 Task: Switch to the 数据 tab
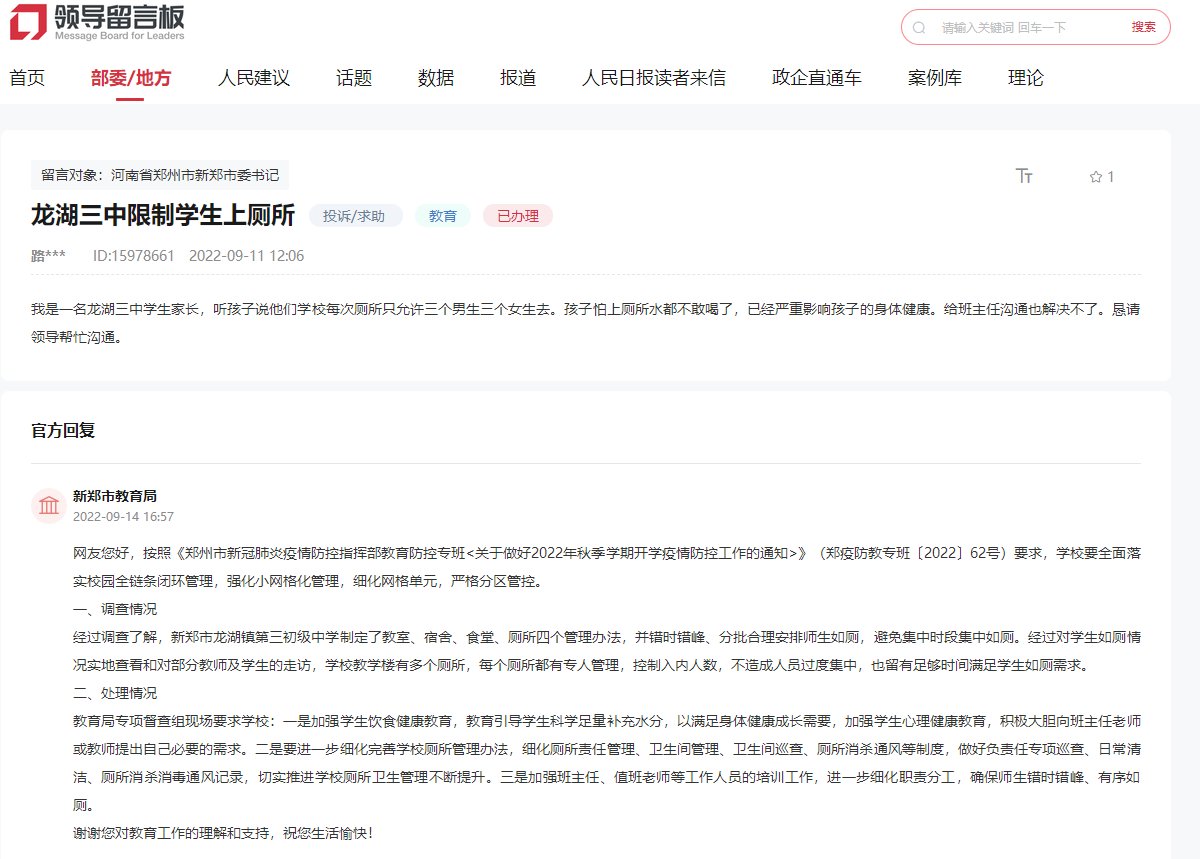point(434,77)
